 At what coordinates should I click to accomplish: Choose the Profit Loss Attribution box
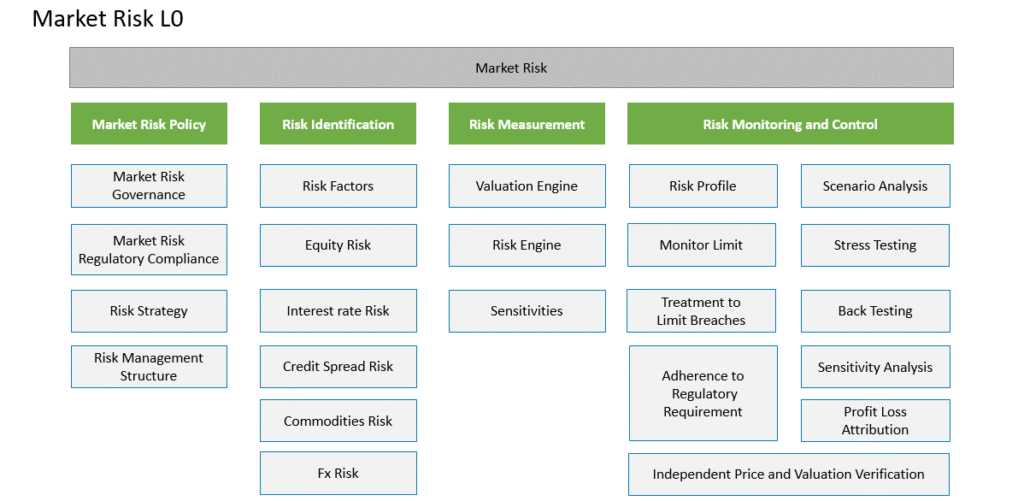[x=875, y=421]
